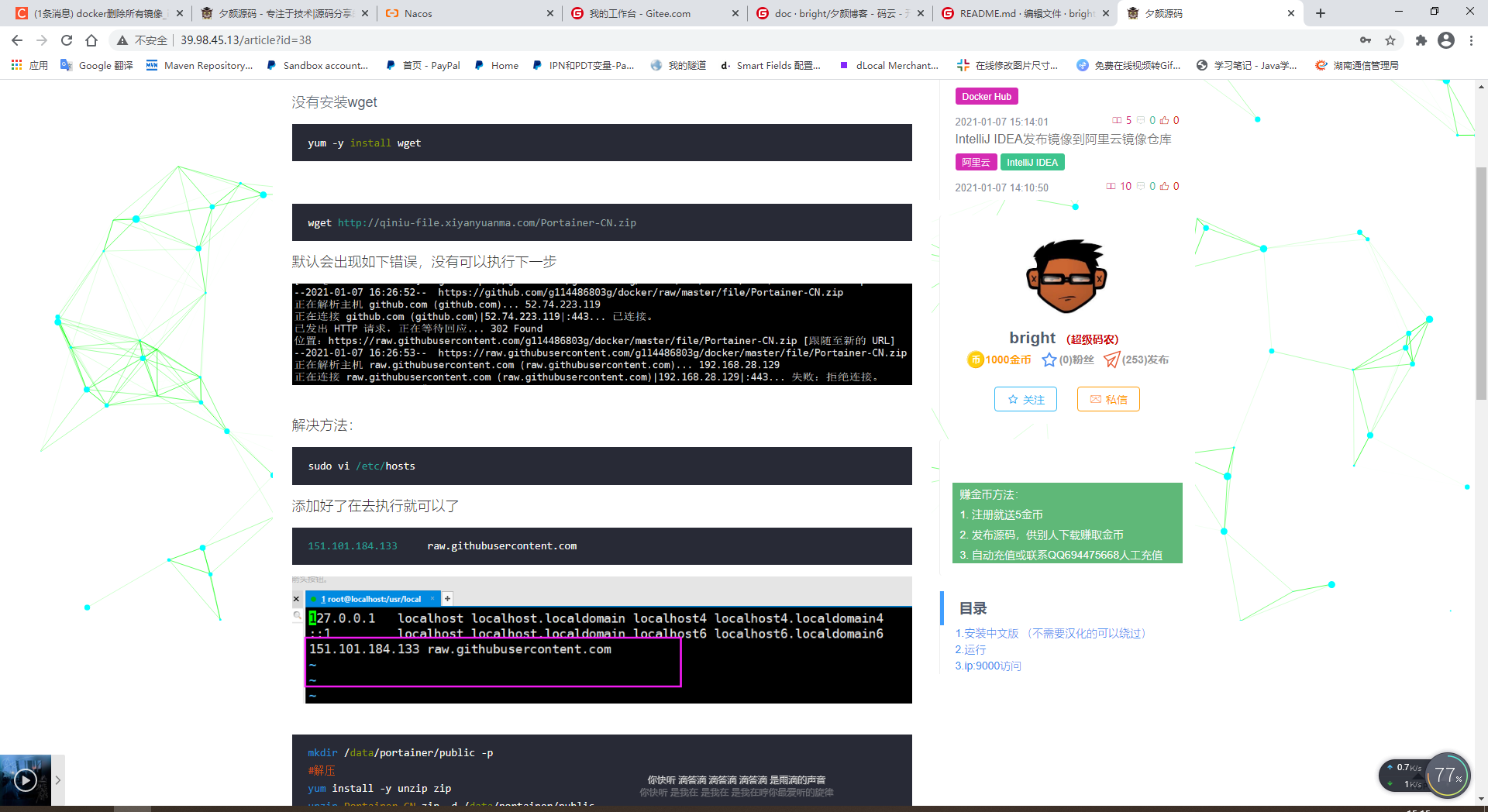Jump to 2.运行 section

[970, 650]
